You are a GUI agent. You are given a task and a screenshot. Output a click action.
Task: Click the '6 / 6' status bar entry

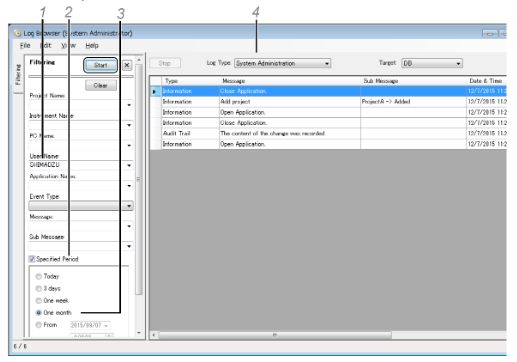click(20, 347)
